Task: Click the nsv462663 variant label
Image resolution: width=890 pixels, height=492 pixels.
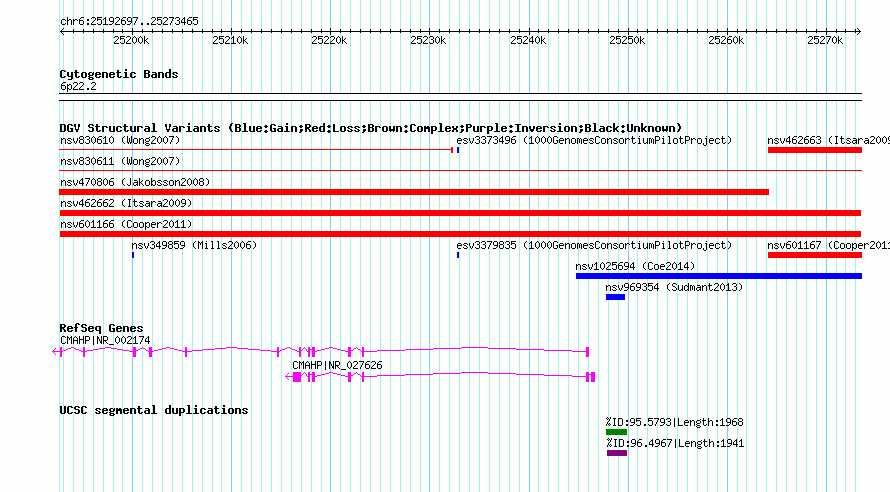Action: (x=828, y=140)
